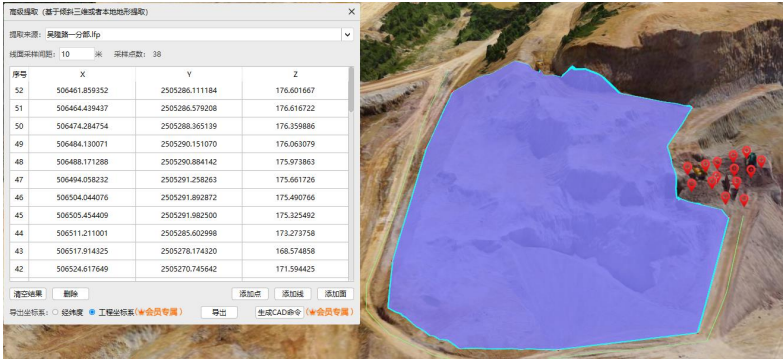Click X cell 506488.171288
The height and width of the screenshot is (361, 784).
click(x=82, y=162)
